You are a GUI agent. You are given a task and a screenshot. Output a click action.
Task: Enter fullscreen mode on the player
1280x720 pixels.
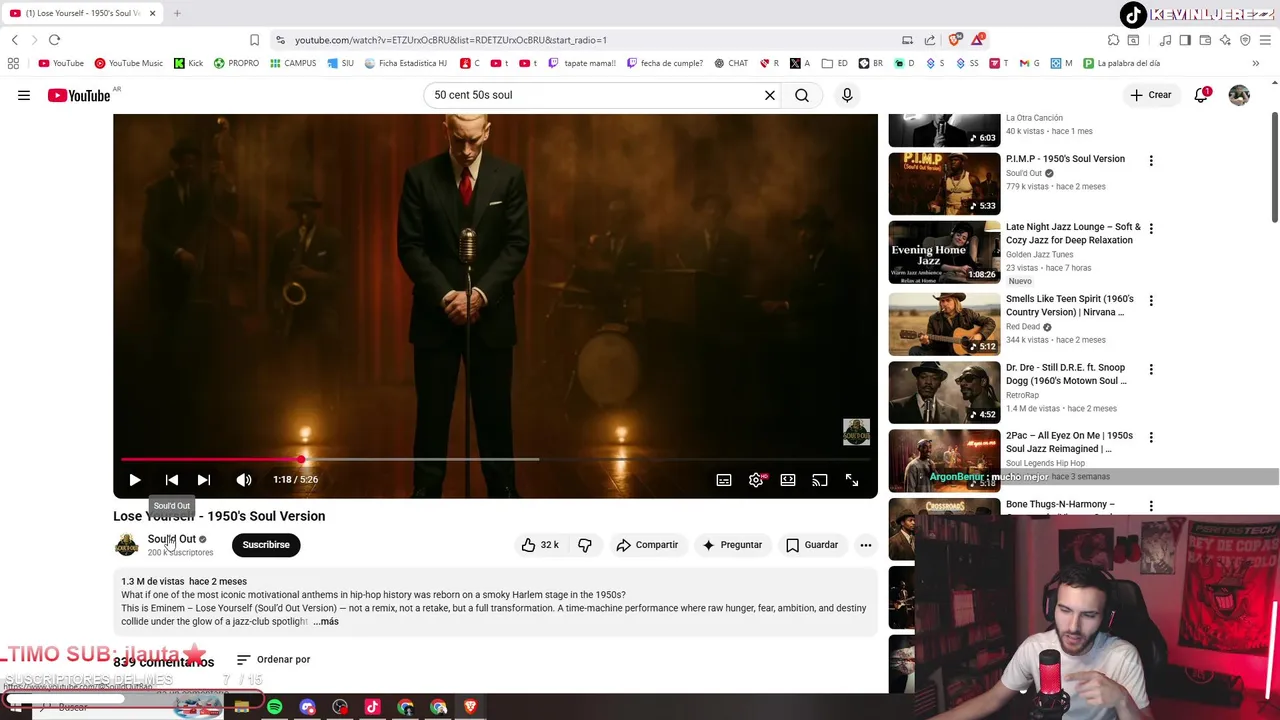852,480
